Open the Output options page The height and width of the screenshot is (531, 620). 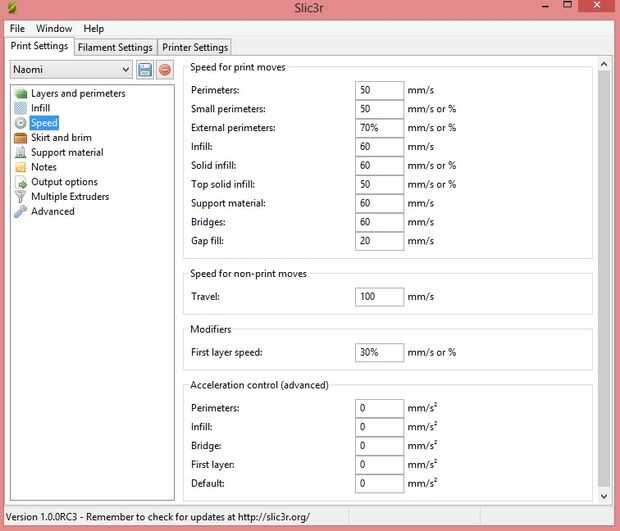click(x=64, y=182)
